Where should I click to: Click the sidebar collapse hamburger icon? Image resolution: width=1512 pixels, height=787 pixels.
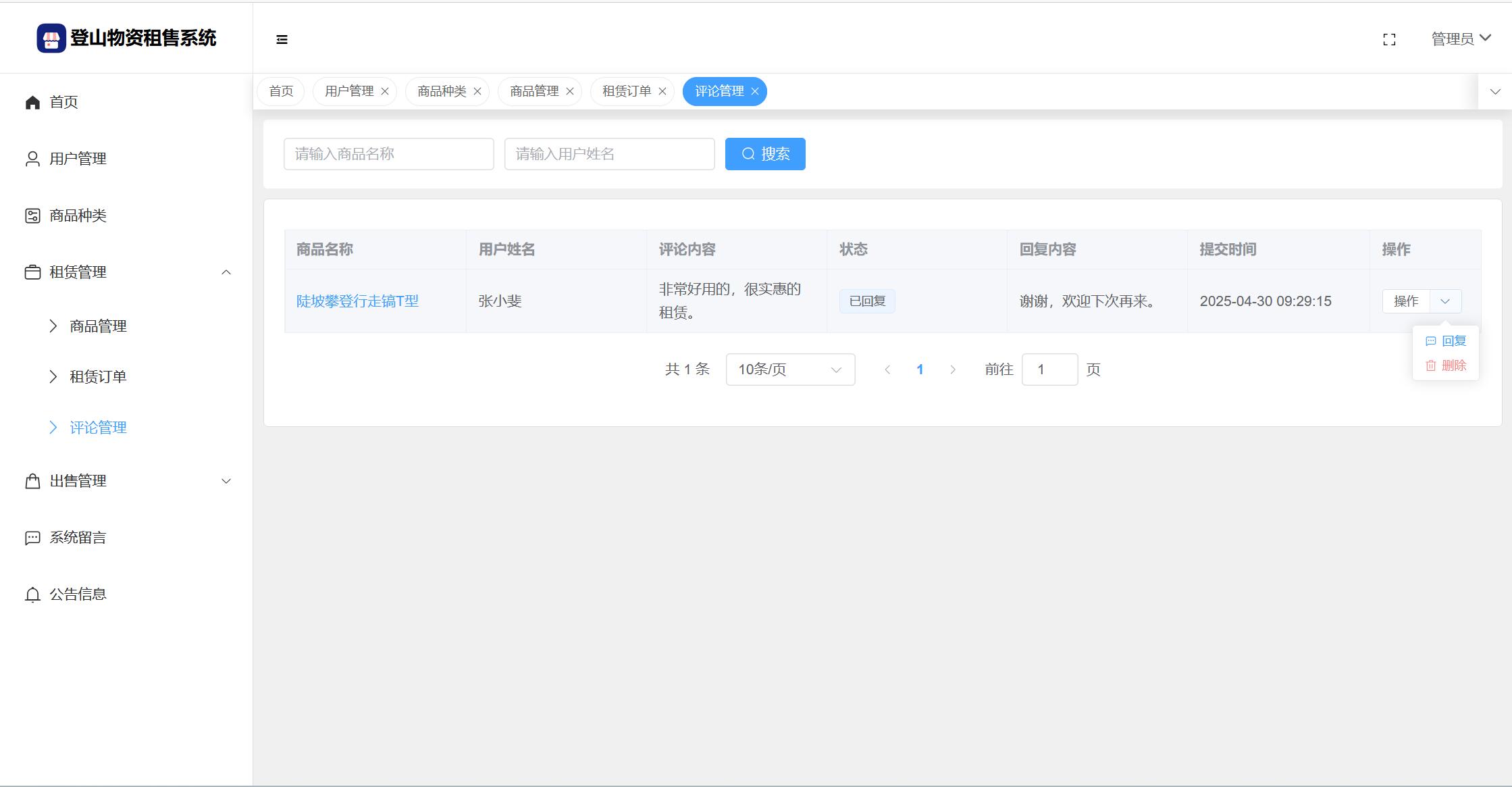point(282,40)
